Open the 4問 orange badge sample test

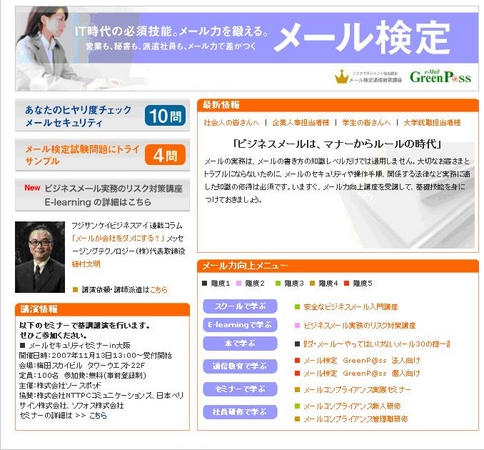click(165, 155)
